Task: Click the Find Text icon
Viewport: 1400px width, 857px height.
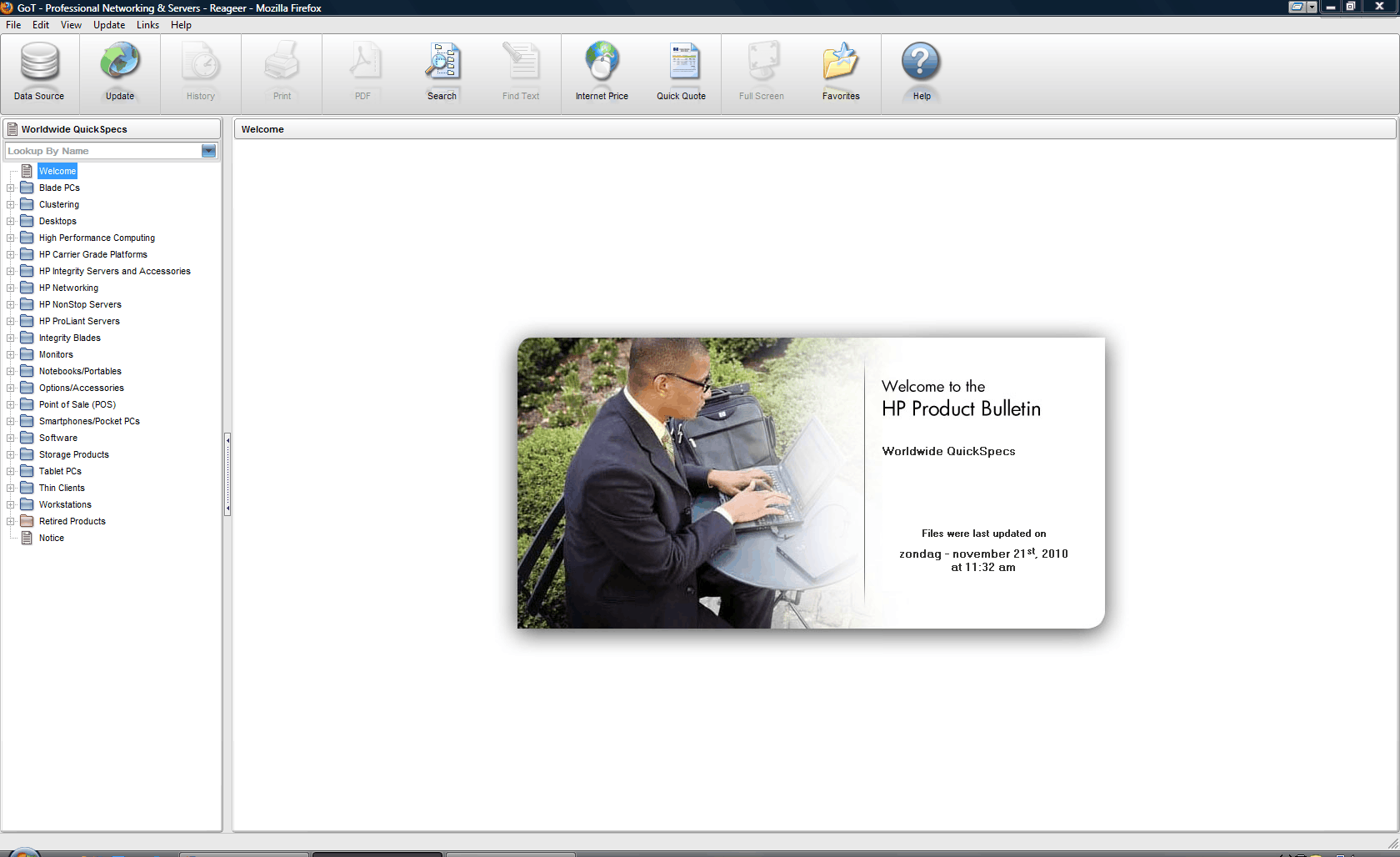Action: (x=521, y=63)
